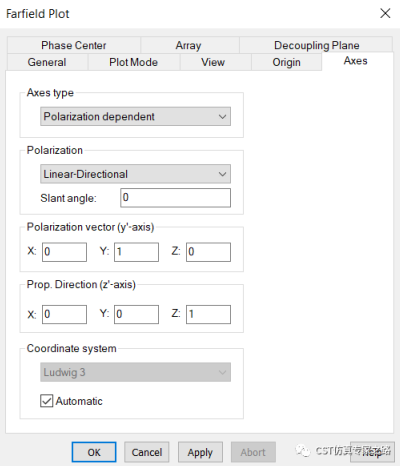This screenshot has height=466, width=400.
Task: Switch to the Origin tab
Action: pos(287,62)
